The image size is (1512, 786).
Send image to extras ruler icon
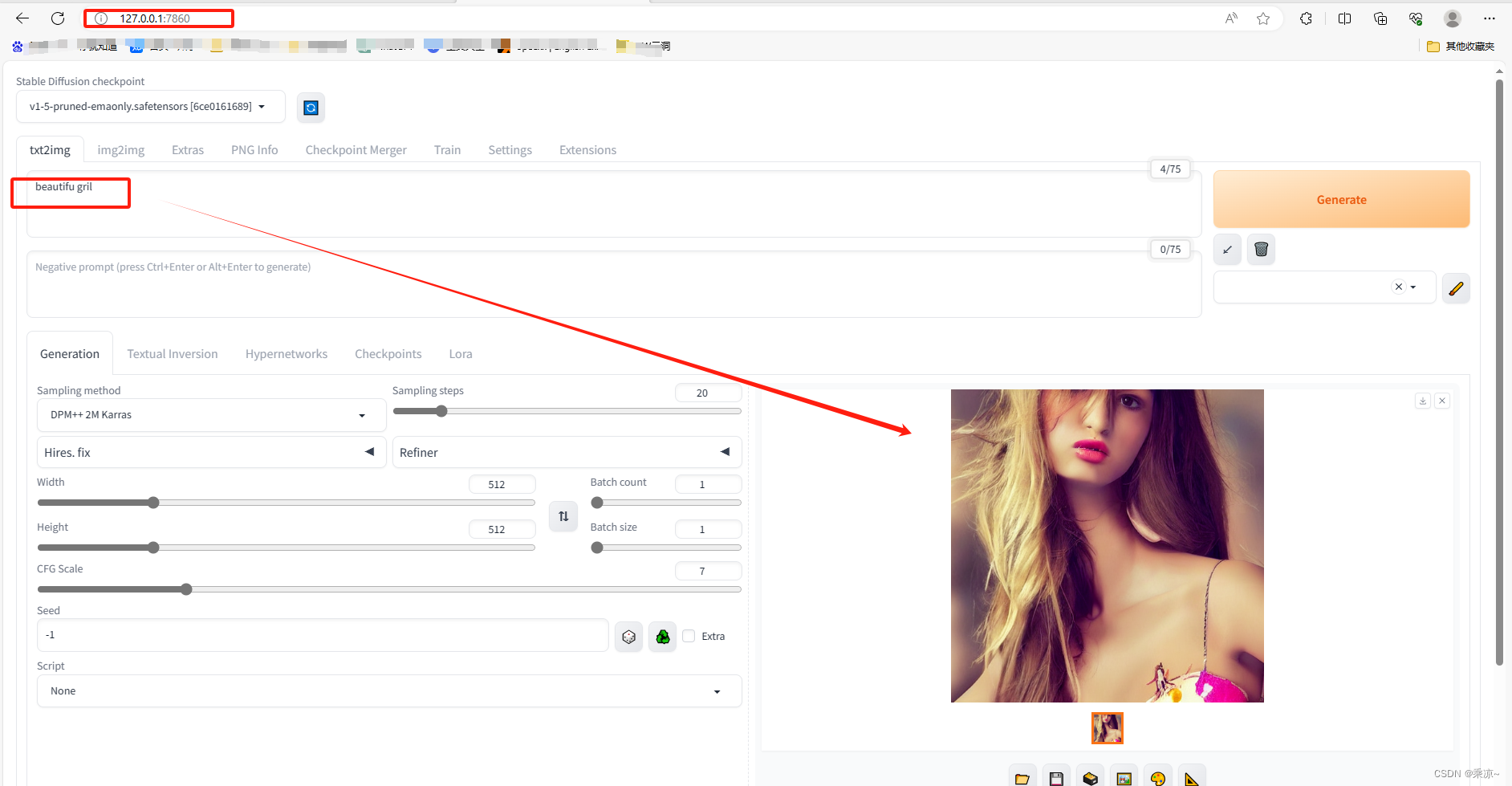pyautogui.click(x=1191, y=777)
